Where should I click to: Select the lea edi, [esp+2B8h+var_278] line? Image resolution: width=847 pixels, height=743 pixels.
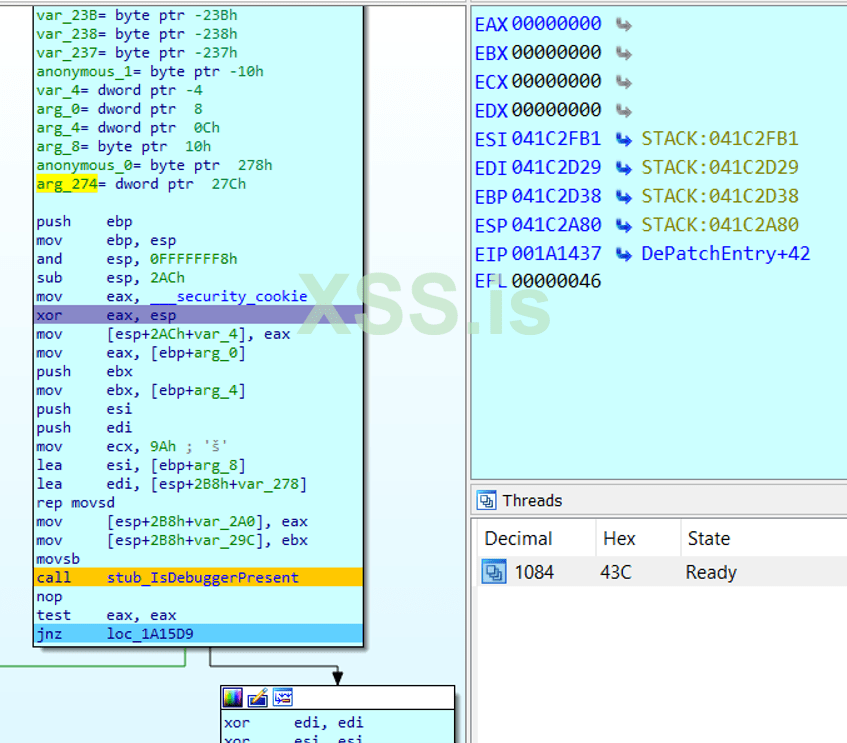pos(172,484)
